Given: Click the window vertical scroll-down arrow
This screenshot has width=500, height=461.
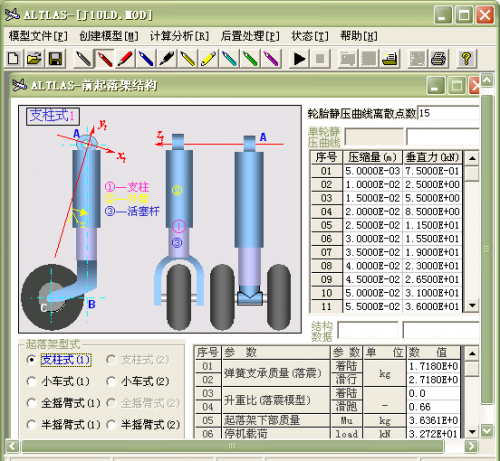Looking at the screenshot, I should (x=487, y=430).
